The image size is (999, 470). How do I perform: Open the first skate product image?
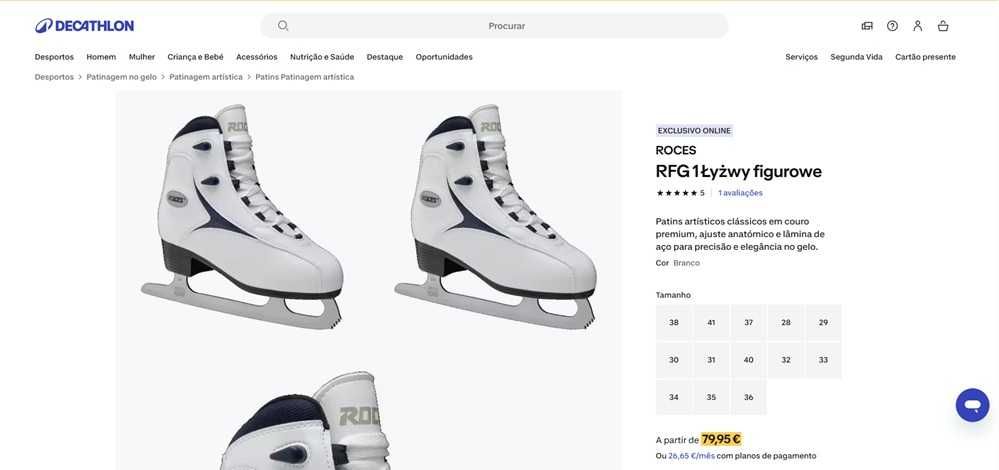[242, 217]
